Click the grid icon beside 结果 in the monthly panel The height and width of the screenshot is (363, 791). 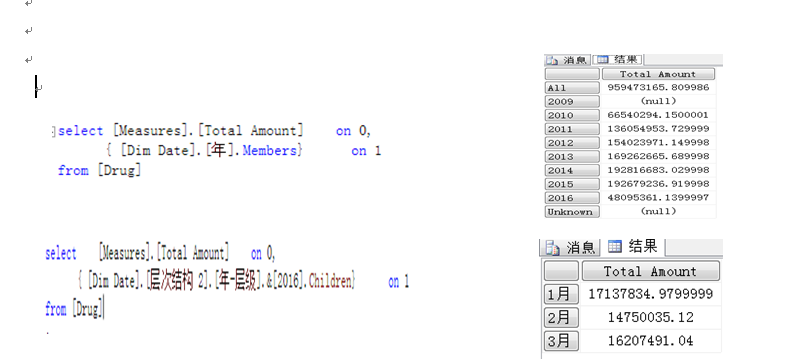click(x=614, y=246)
